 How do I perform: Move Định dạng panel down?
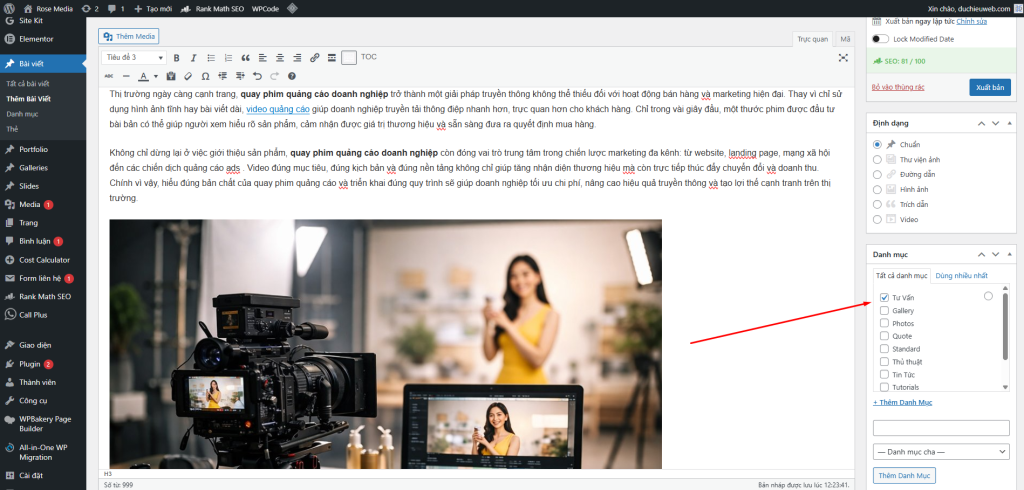click(995, 123)
